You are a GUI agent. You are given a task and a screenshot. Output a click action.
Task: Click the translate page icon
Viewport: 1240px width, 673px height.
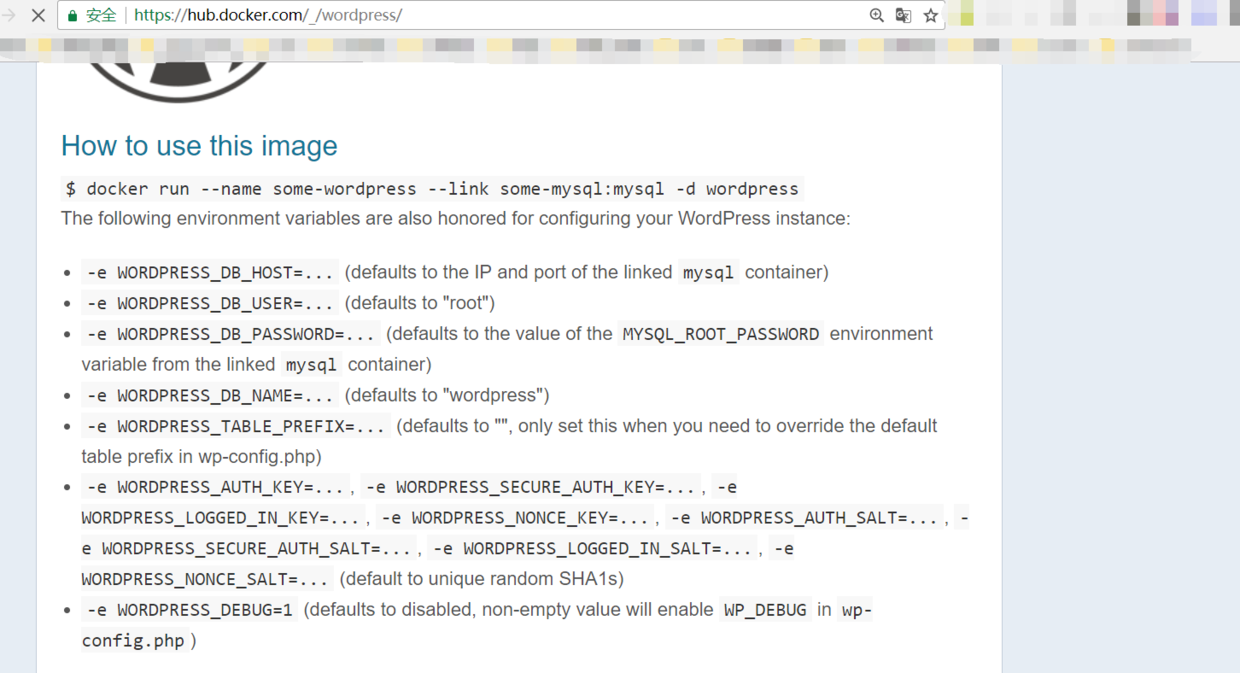point(903,15)
